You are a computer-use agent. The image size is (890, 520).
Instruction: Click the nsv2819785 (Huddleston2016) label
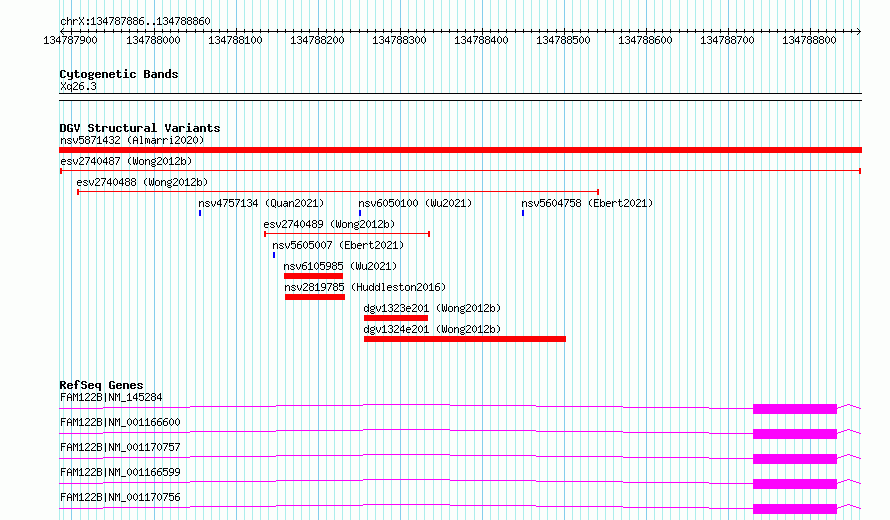[x=365, y=287]
